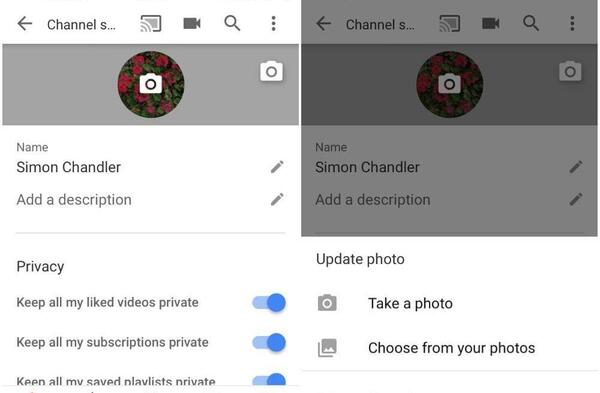Tap Channel s... title in left header

click(x=81, y=25)
